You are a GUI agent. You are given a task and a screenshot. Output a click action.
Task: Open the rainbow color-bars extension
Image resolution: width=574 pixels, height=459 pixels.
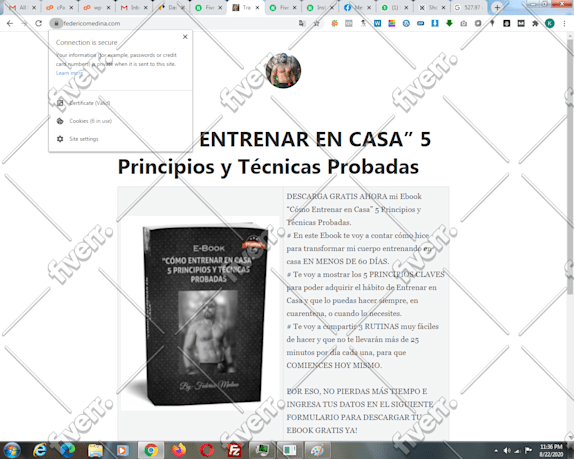click(392, 23)
